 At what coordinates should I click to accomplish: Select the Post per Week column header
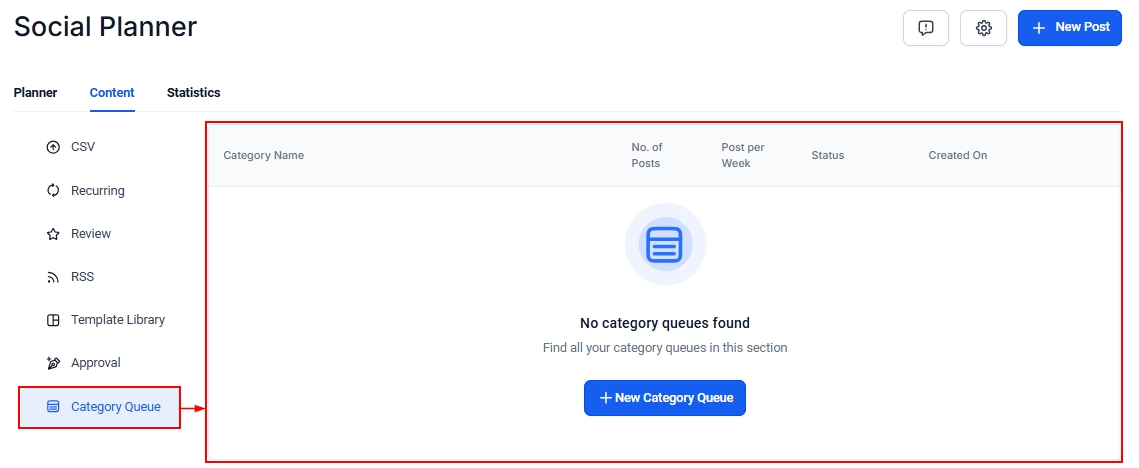[742, 155]
